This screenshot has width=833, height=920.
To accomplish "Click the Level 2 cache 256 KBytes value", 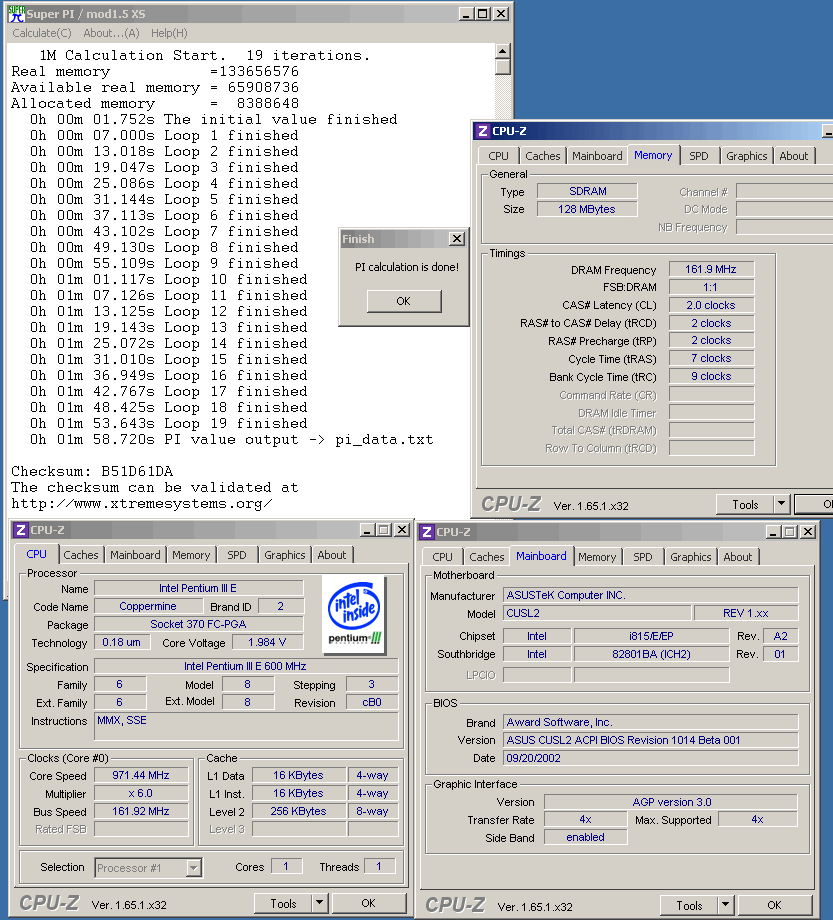I will pyautogui.click(x=298, y=811).
